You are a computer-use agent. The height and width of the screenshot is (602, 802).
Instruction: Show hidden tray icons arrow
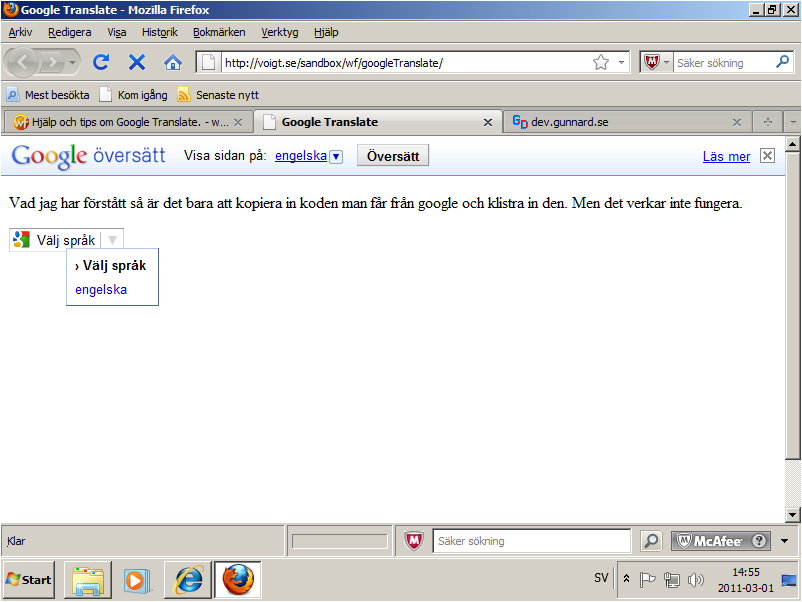626,579
